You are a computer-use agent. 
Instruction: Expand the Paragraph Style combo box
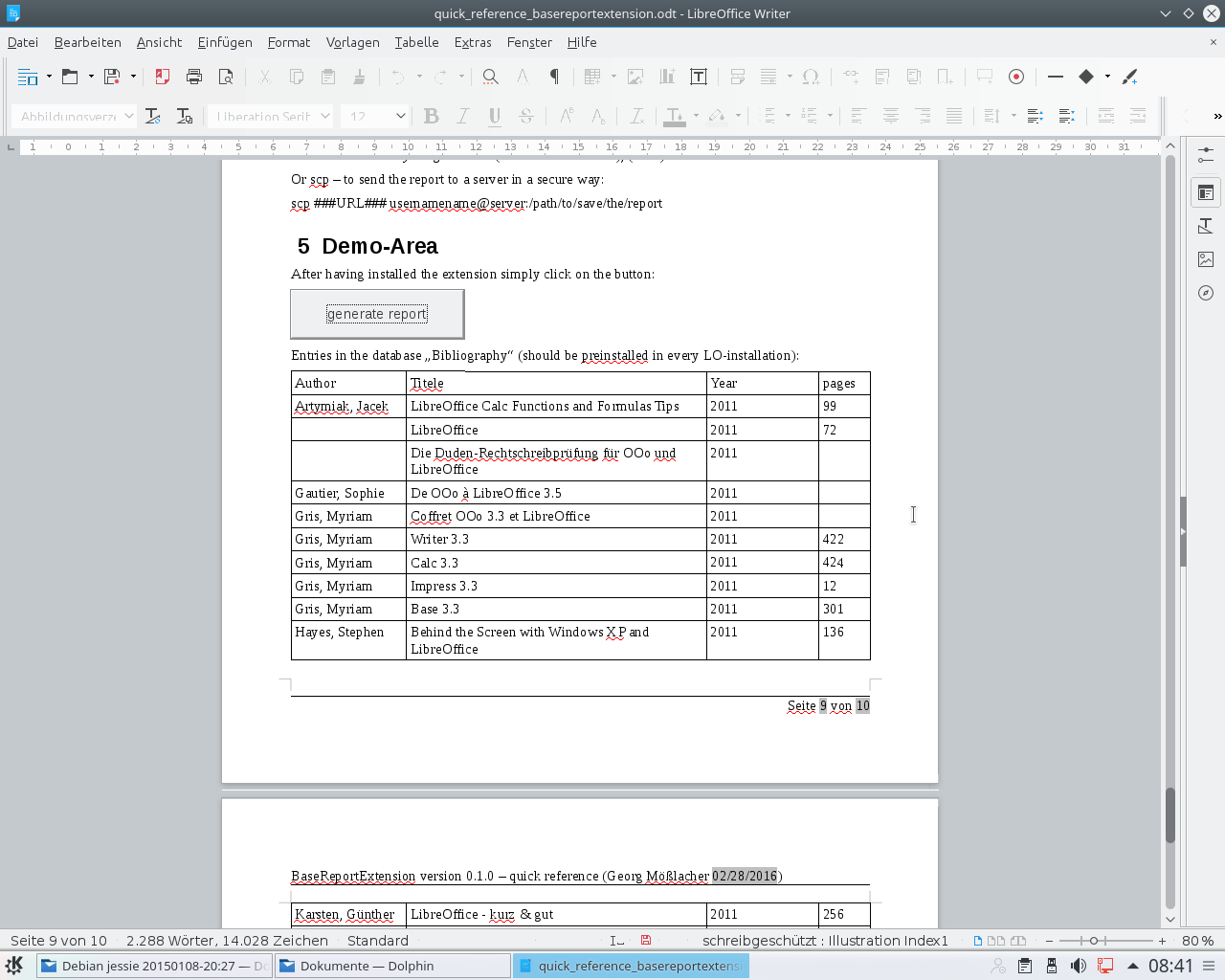point(128,116)
